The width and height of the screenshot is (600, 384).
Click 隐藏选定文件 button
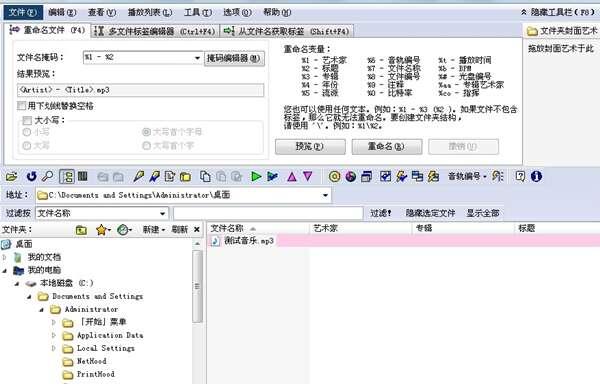430,213
